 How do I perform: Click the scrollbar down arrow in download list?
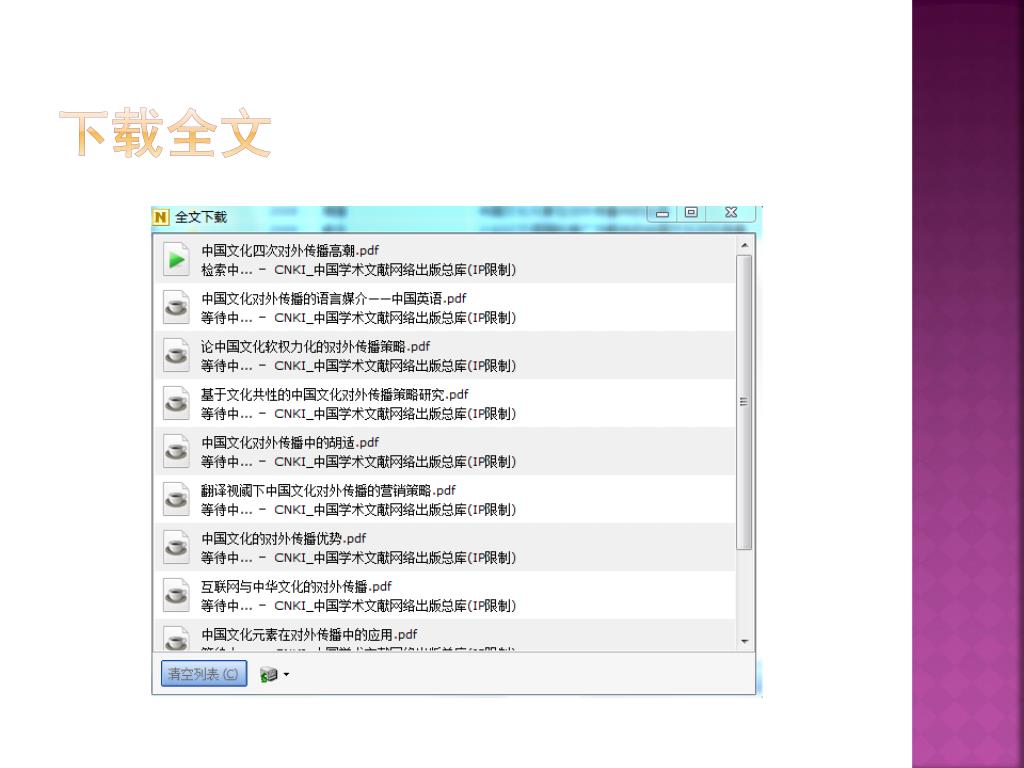pyautogui.click(x=744, y=642)
